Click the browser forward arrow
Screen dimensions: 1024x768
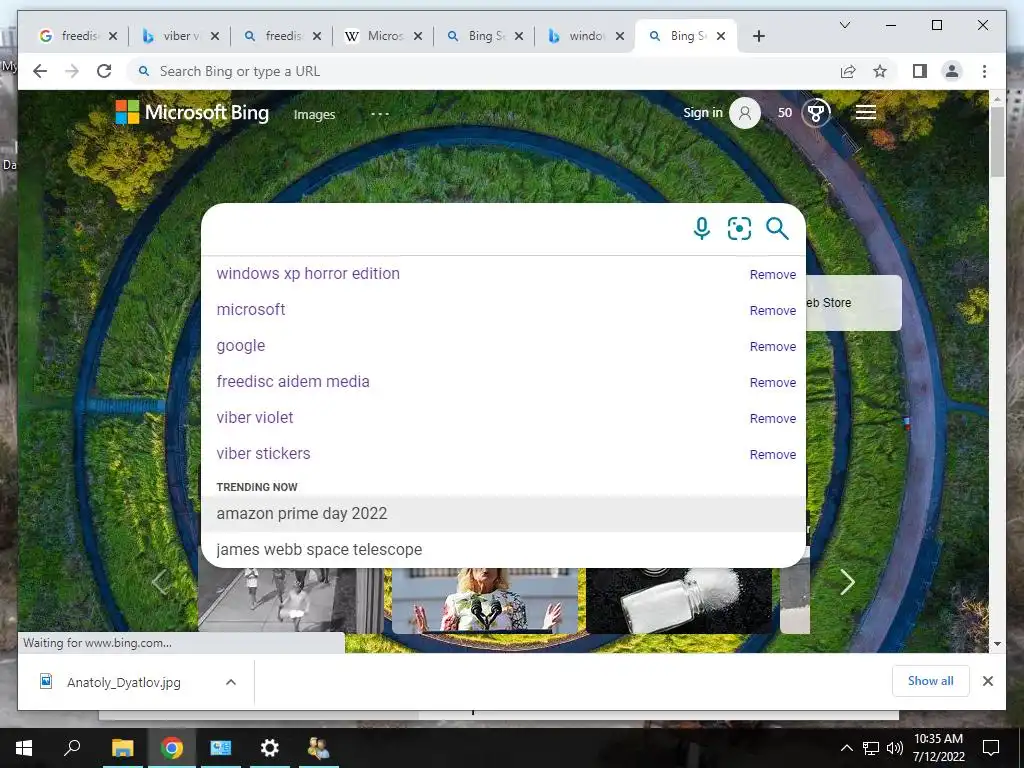[x=72, y=71]
